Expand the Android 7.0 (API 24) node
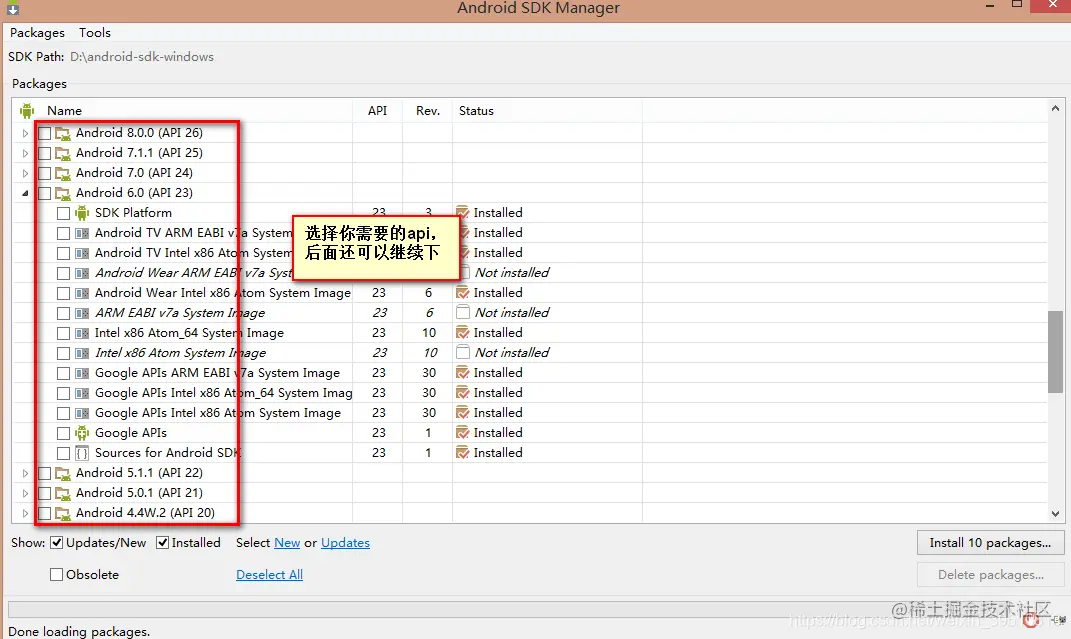1071x639 pixels. click(x=25, y=173)
